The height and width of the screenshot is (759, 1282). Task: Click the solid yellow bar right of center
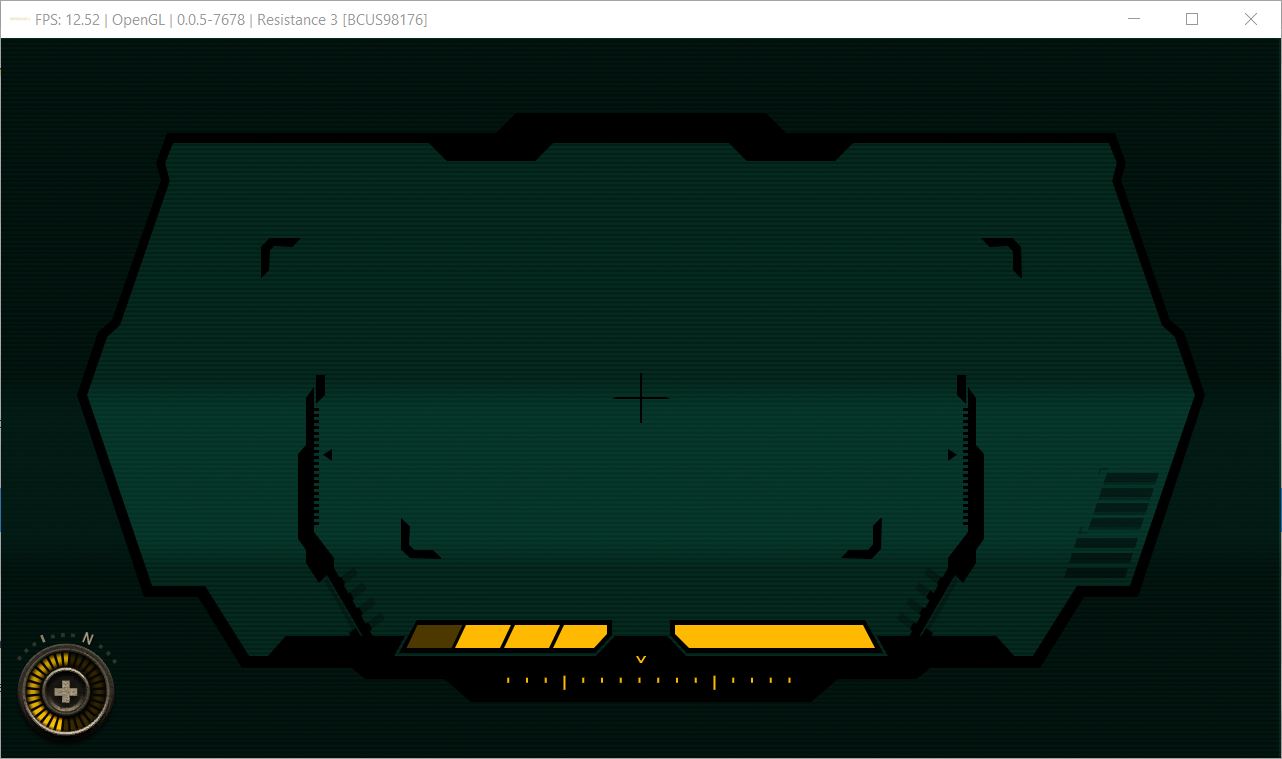[x=773, y=637]
